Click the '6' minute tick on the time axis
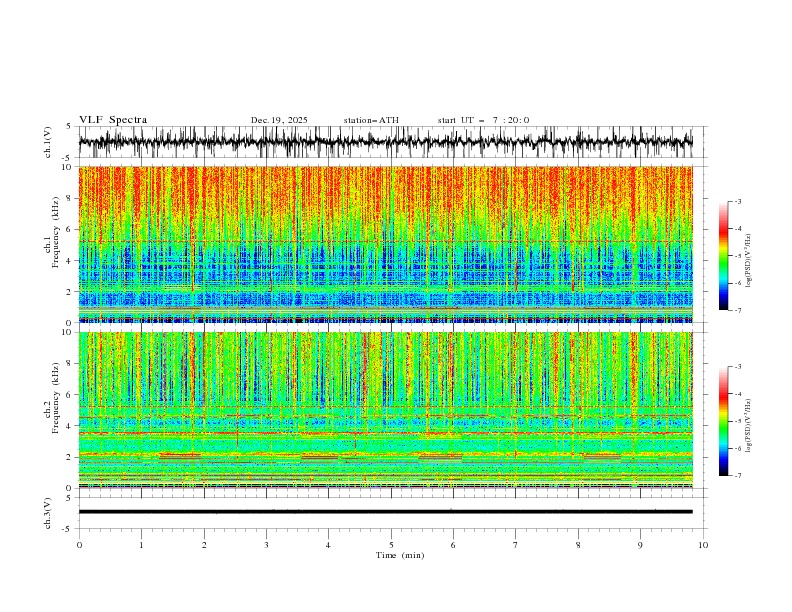 click(x=453, y=545)
